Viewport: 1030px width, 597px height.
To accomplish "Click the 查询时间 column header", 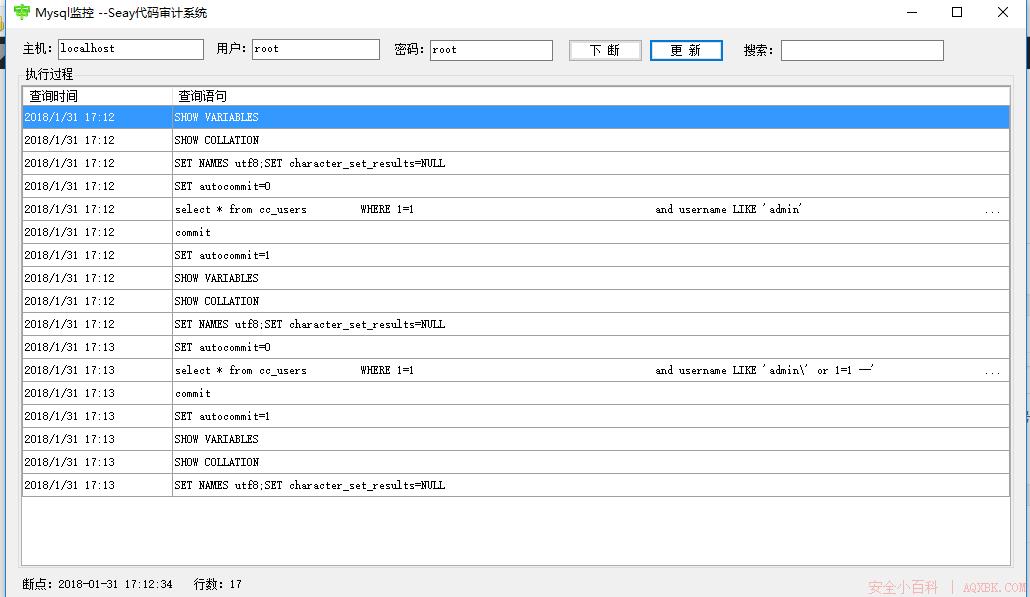I will (97, 96).
